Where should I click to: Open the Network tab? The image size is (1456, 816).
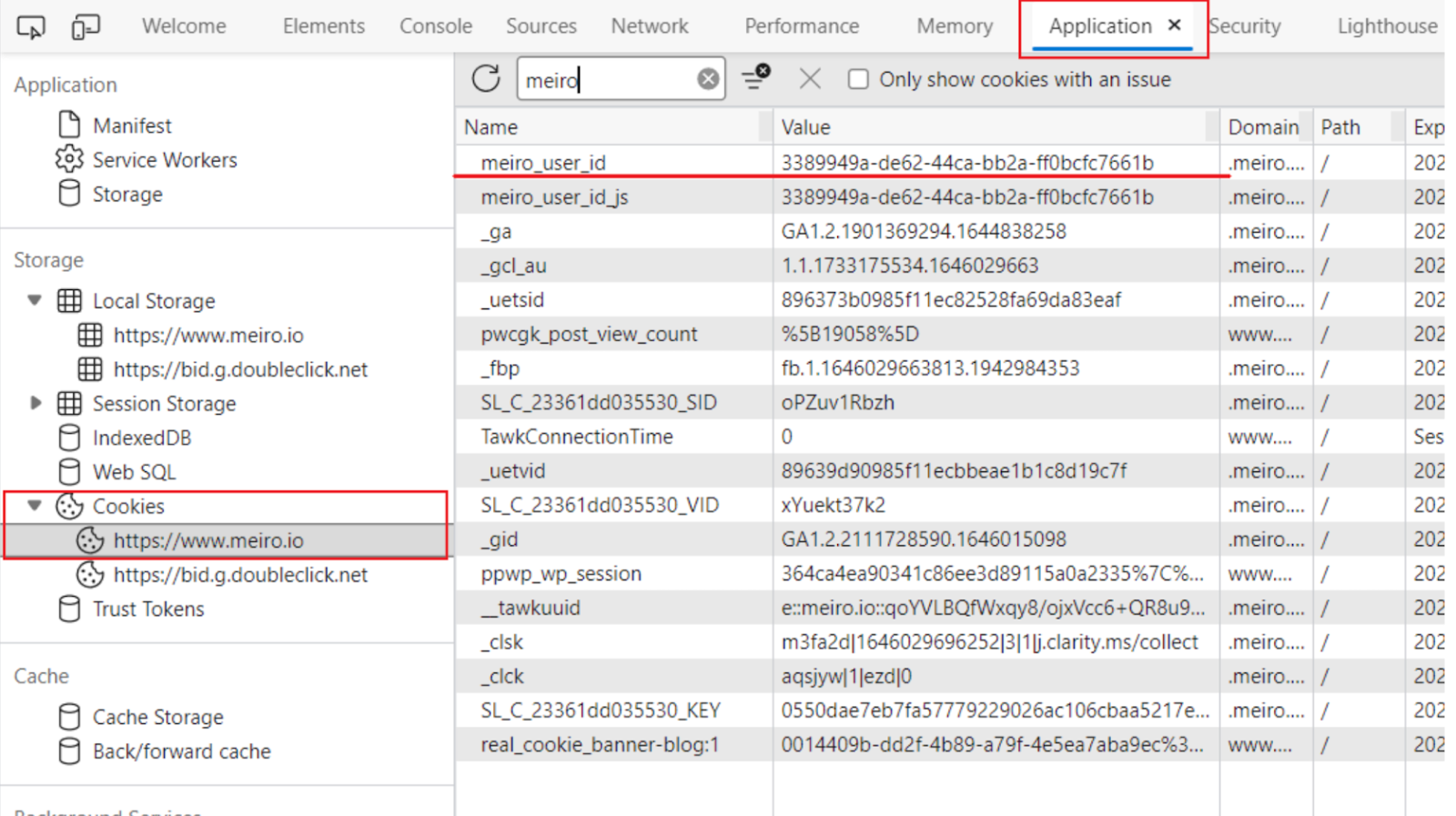tap(650, 26)
